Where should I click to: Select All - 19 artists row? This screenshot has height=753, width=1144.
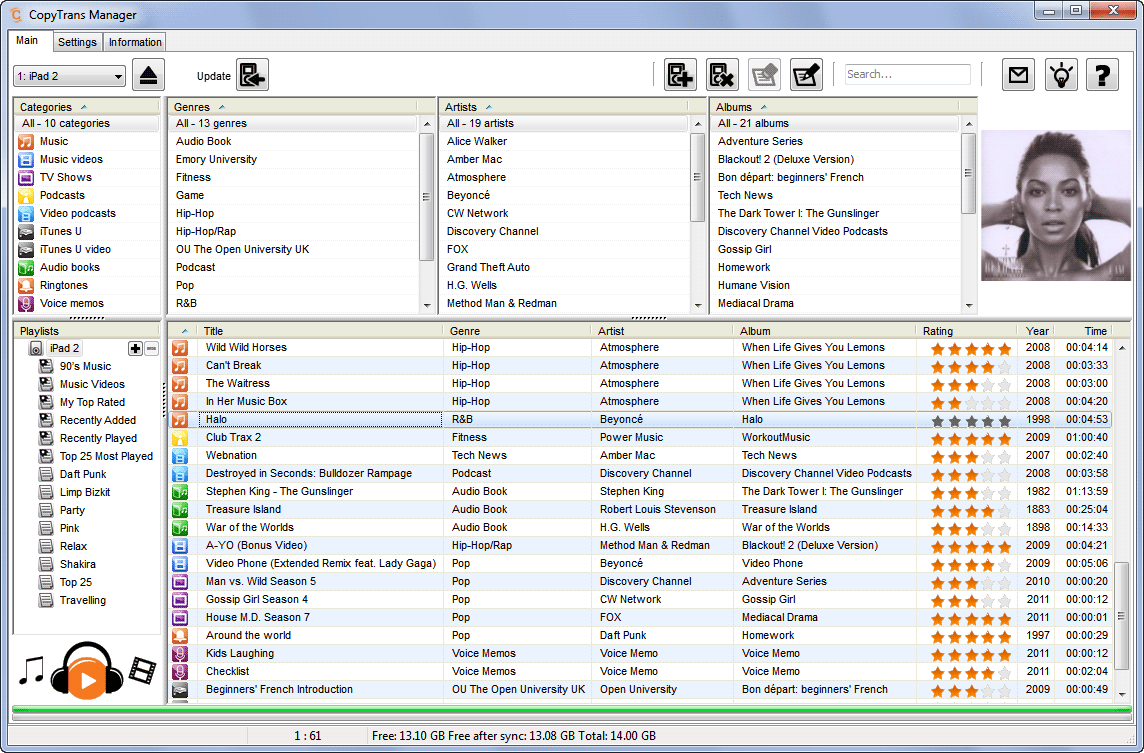tap(565, 123)
